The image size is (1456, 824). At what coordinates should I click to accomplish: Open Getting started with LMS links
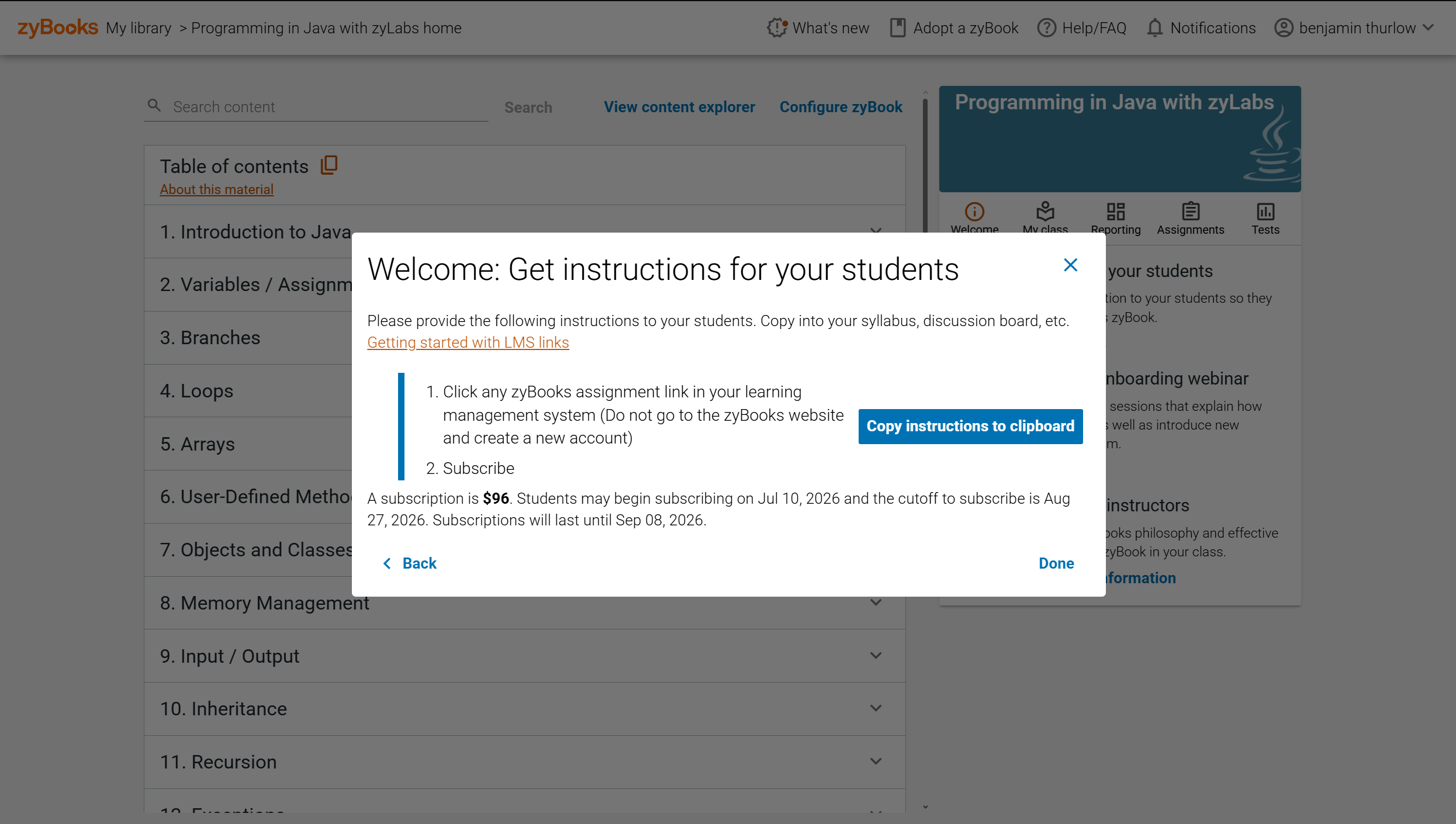[468, 342]
